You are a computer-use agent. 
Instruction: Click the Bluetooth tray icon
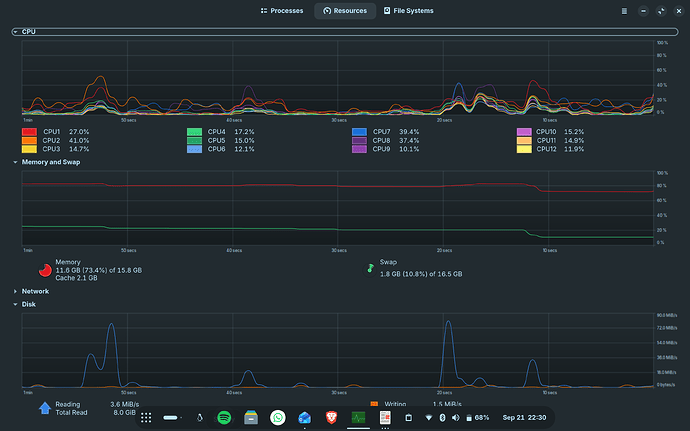(443, 417)
